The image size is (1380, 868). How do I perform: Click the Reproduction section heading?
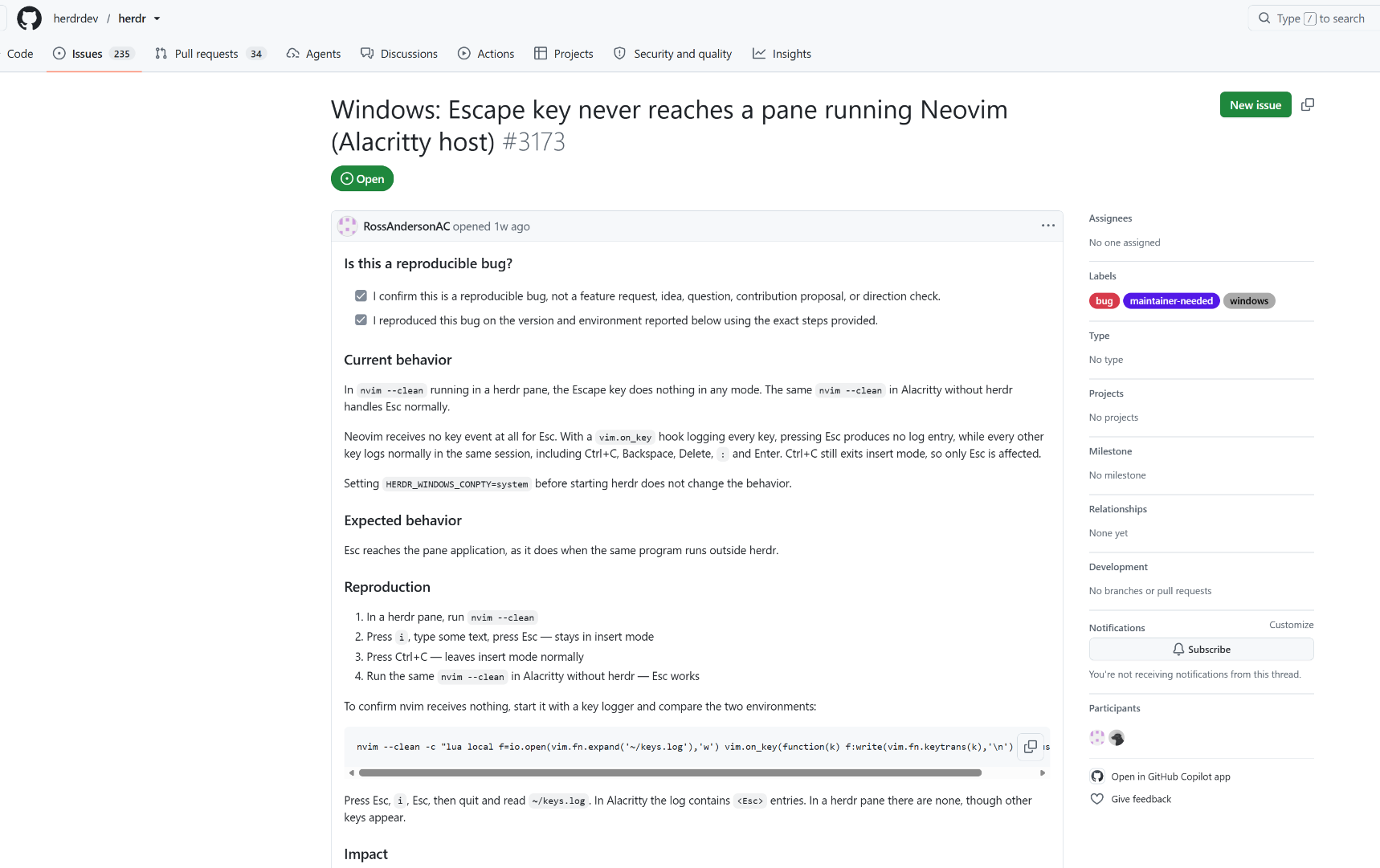tap(387, 587)
